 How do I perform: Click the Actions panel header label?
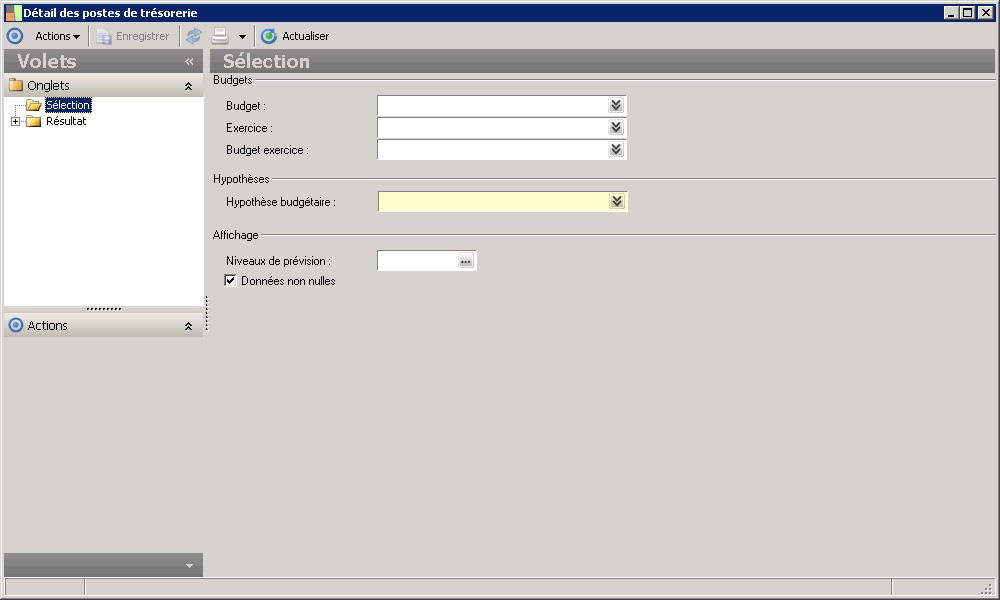pos(47,326)
